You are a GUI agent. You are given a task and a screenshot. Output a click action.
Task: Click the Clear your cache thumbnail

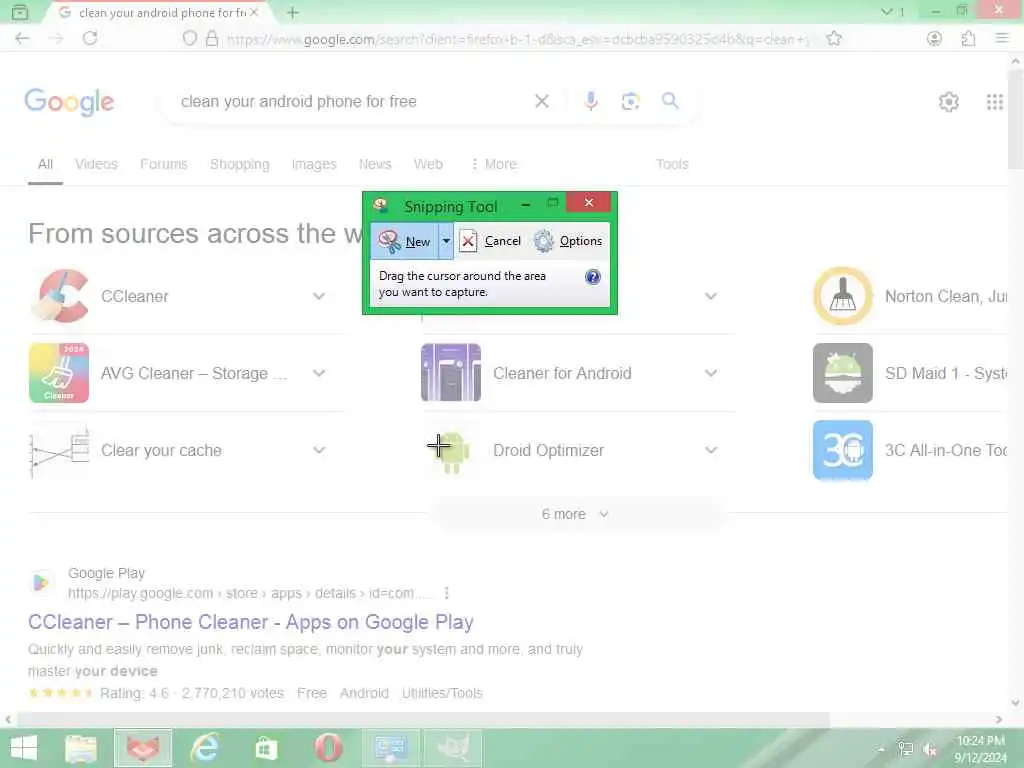pos(59,450)
